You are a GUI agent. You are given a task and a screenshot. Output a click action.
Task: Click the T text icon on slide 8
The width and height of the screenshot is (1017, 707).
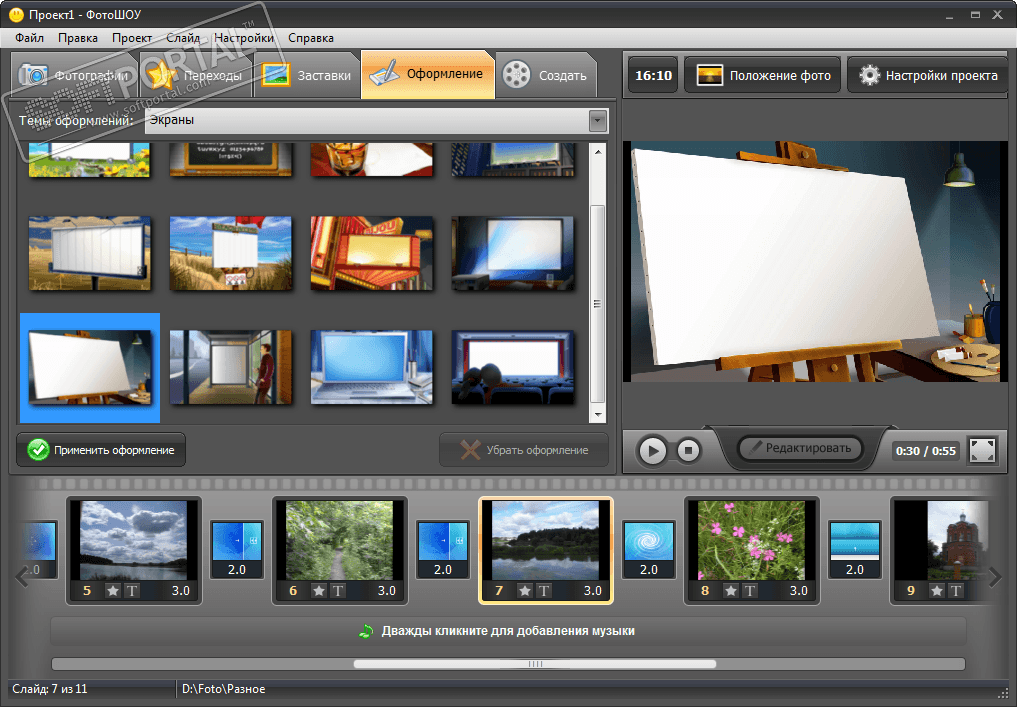point(750,590)
